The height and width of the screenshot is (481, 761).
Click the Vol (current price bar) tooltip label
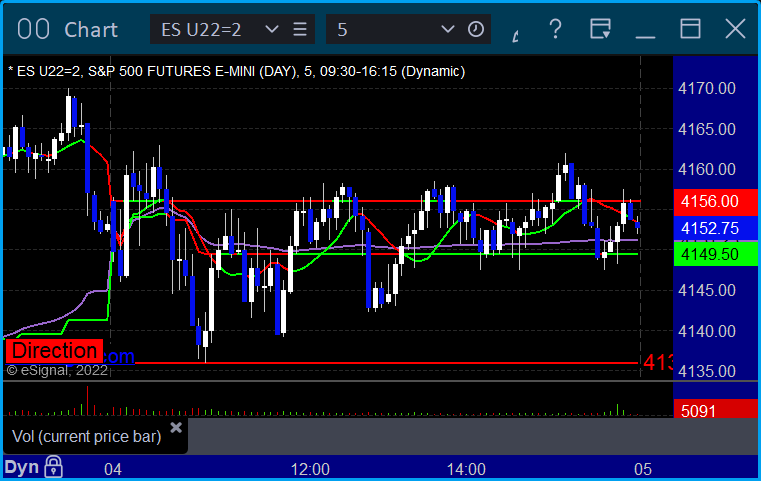86,436
